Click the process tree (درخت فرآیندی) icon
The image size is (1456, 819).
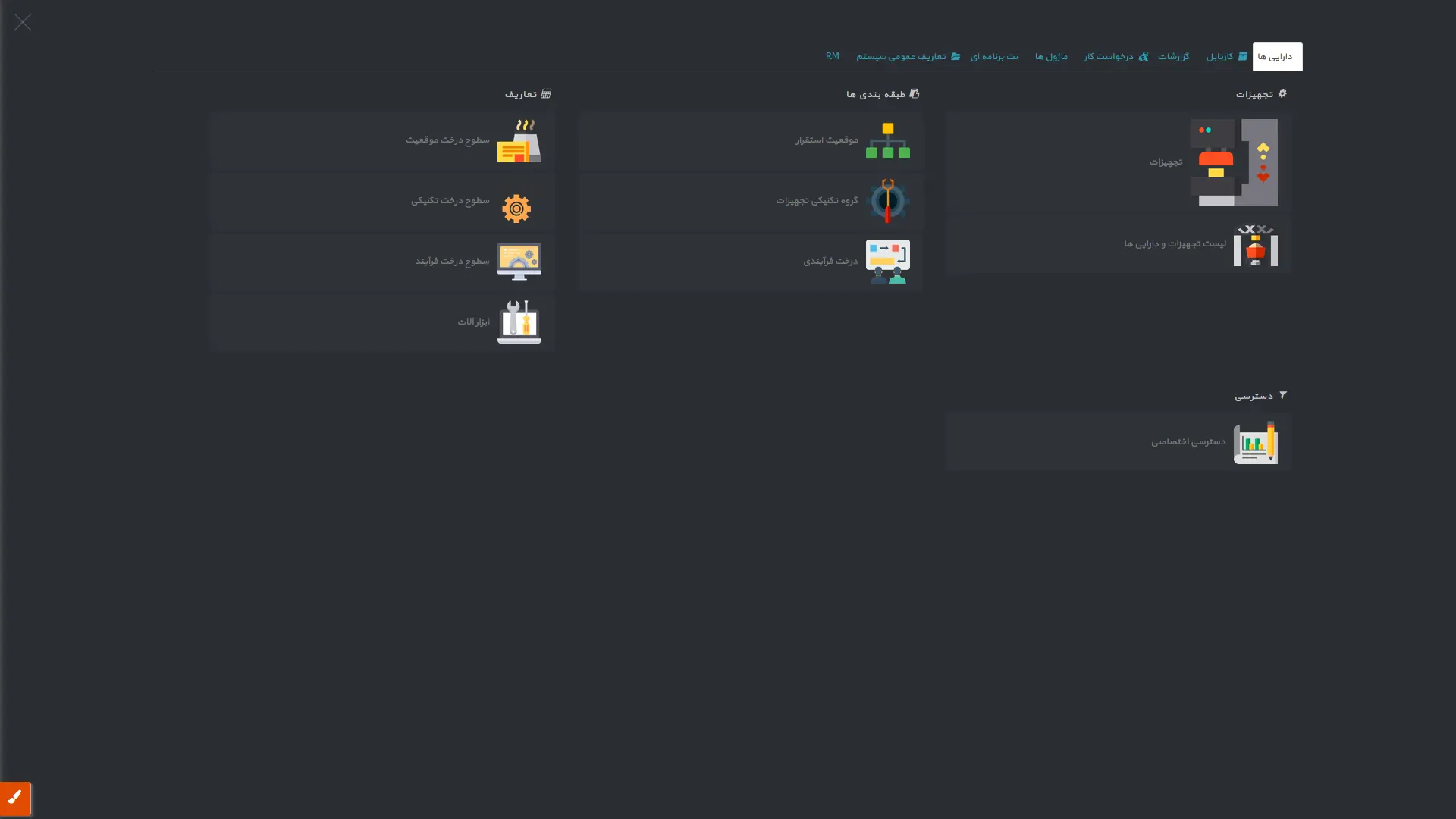pos(887,262)
